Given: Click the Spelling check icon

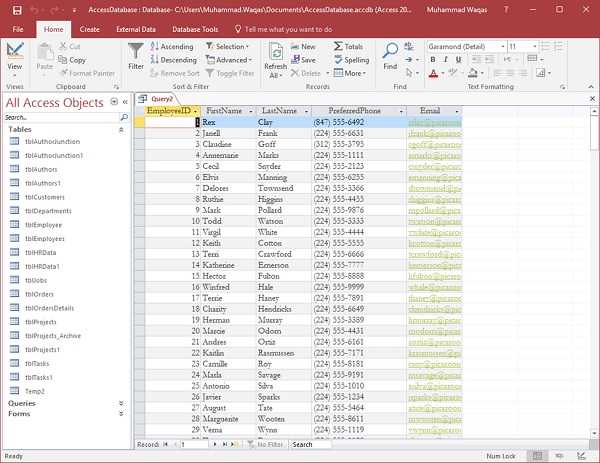Looking at the screenshot, I should [x=351, y=60].
